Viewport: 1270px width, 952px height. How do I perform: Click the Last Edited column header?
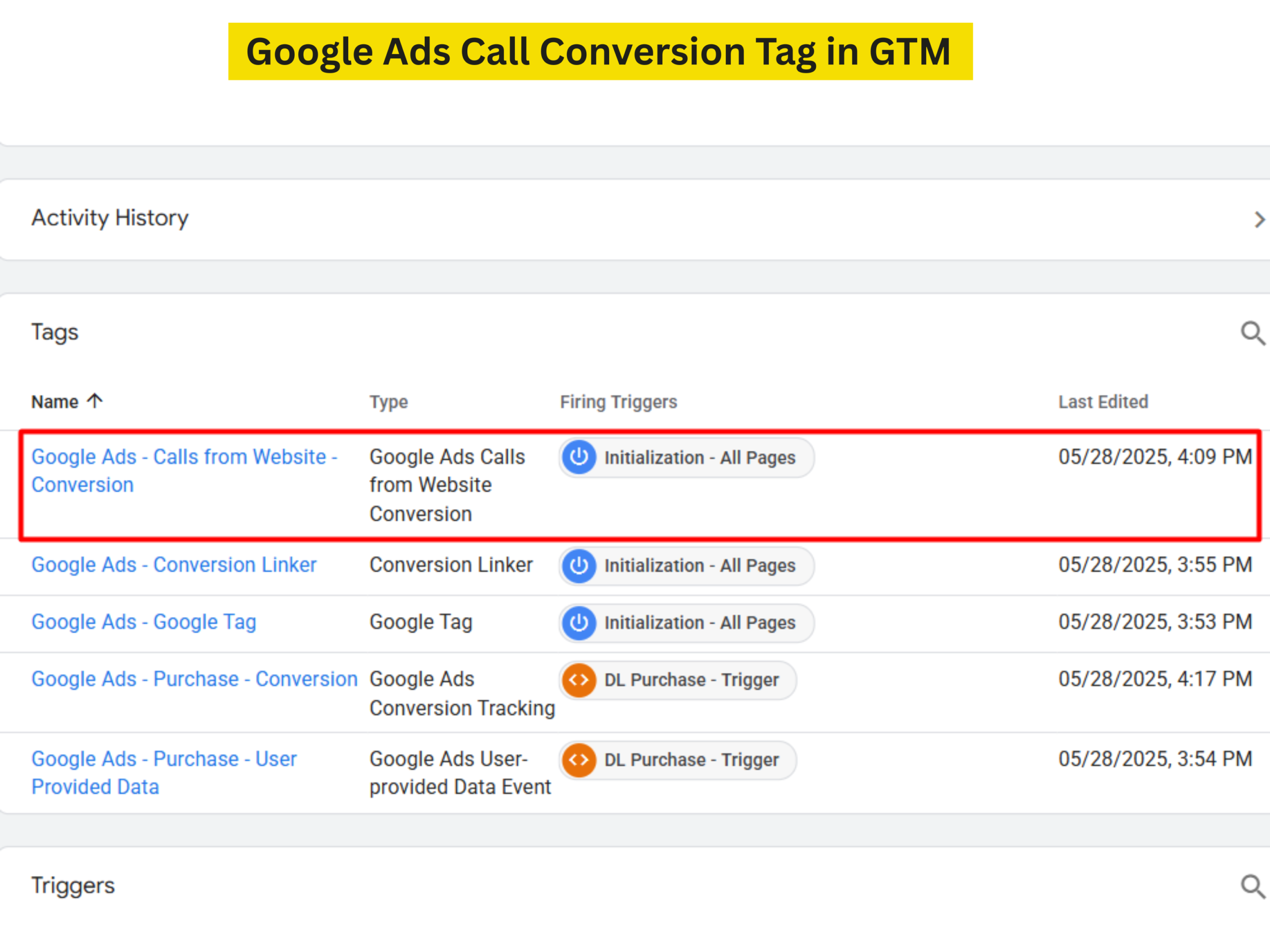[x=1103, y=402]
